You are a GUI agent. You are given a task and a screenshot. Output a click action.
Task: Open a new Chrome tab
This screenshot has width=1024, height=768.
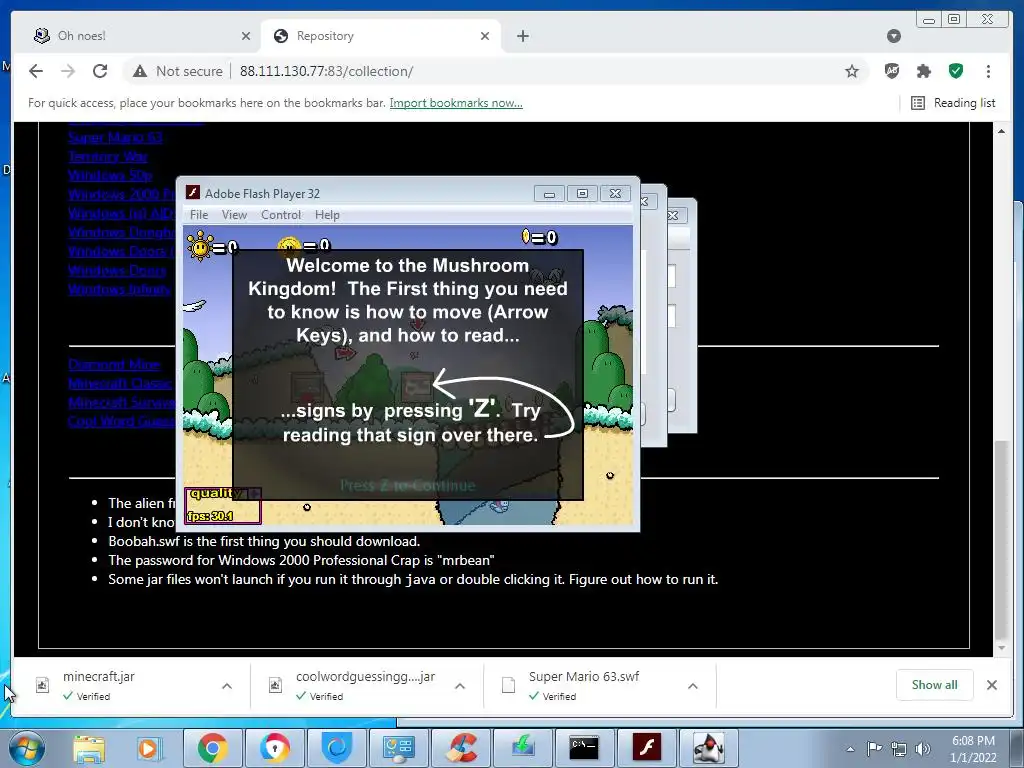click(x=522, y=36)
